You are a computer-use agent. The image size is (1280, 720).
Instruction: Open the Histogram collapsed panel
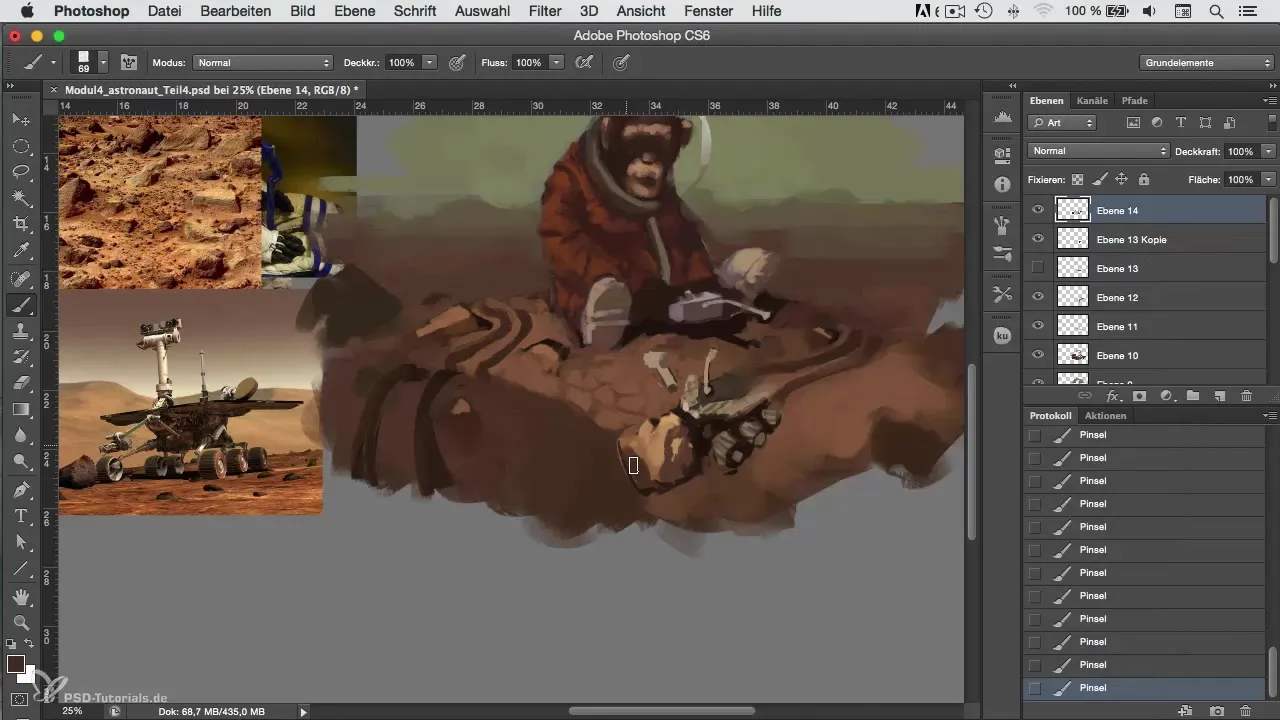pos(1002,118)
